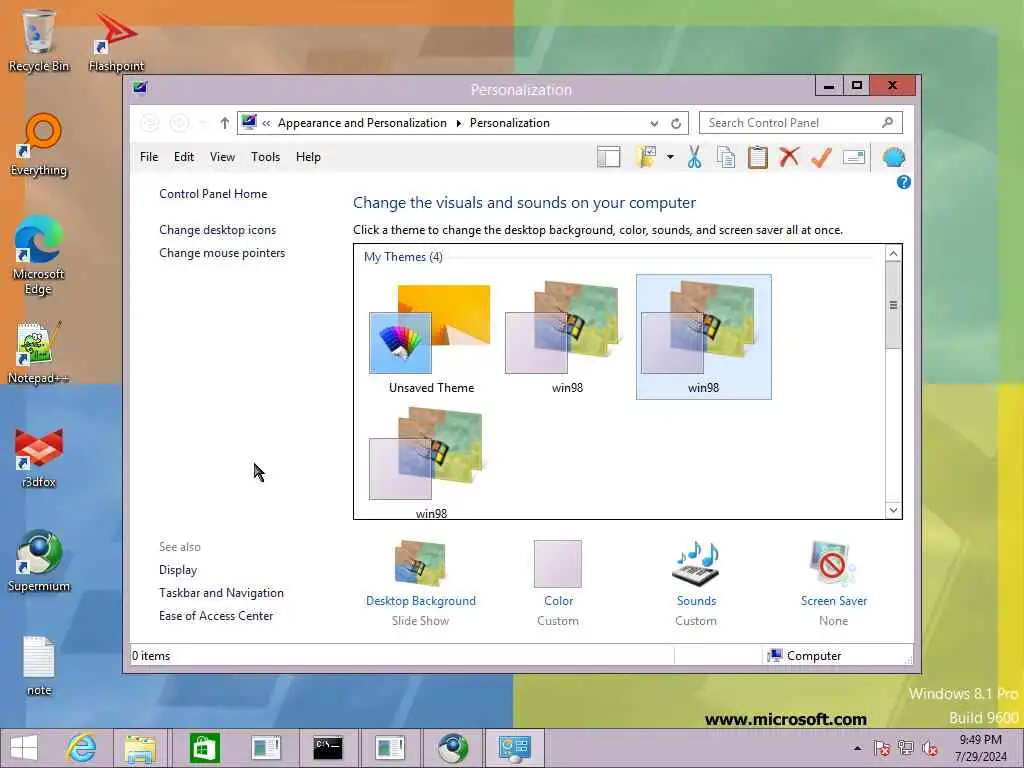Select the r3dfox desktop shortcut
1024x768 pixels.
tap(39, 457)
